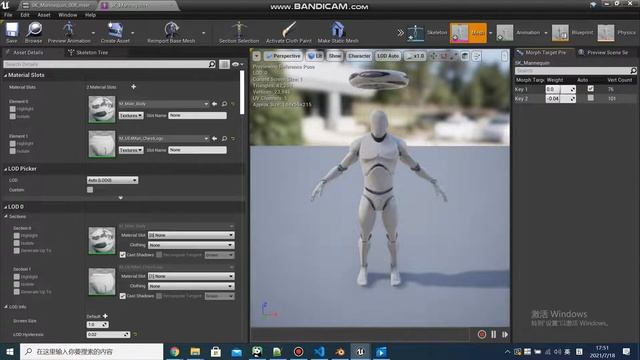Screen dimensions: 640x360
Task: Open Textures dropdown for Element 1
Action: [x=131, y=150]
